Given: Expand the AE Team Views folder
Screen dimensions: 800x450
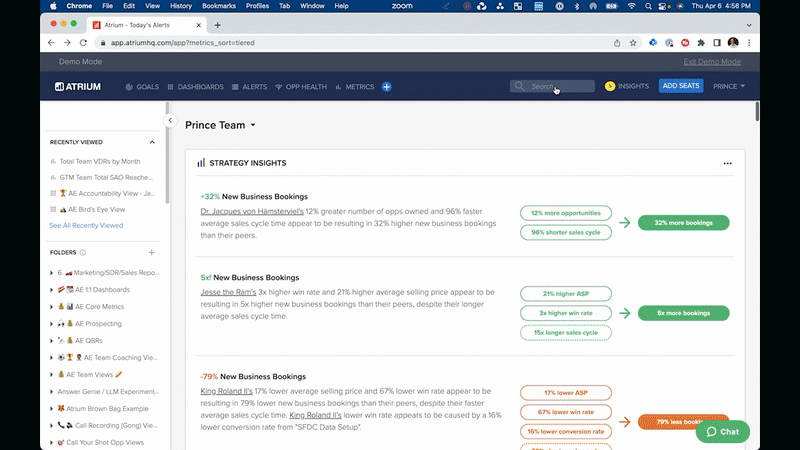Looking at the screenshot, I should pos(51,374).
